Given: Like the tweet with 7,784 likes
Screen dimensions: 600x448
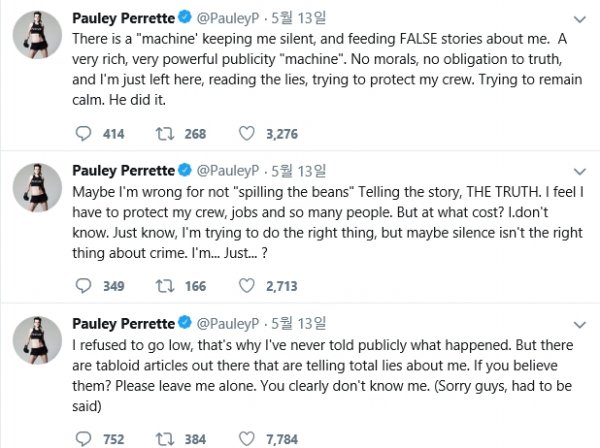Looking at the screenshot, I should point(248,438).
